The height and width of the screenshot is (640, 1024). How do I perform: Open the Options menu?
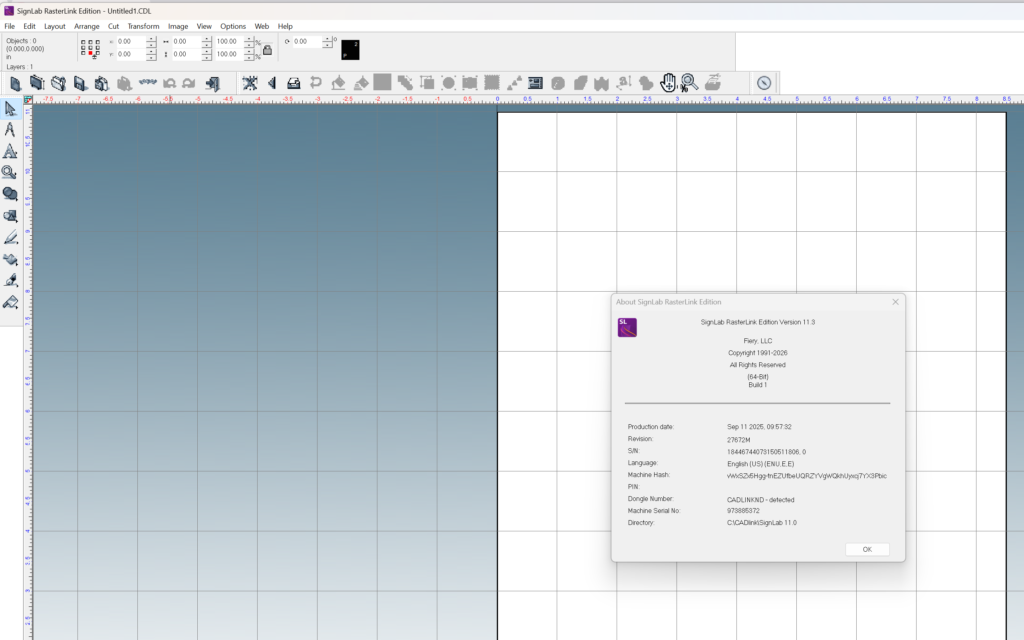pyautogui.click(x=233, y=26)
